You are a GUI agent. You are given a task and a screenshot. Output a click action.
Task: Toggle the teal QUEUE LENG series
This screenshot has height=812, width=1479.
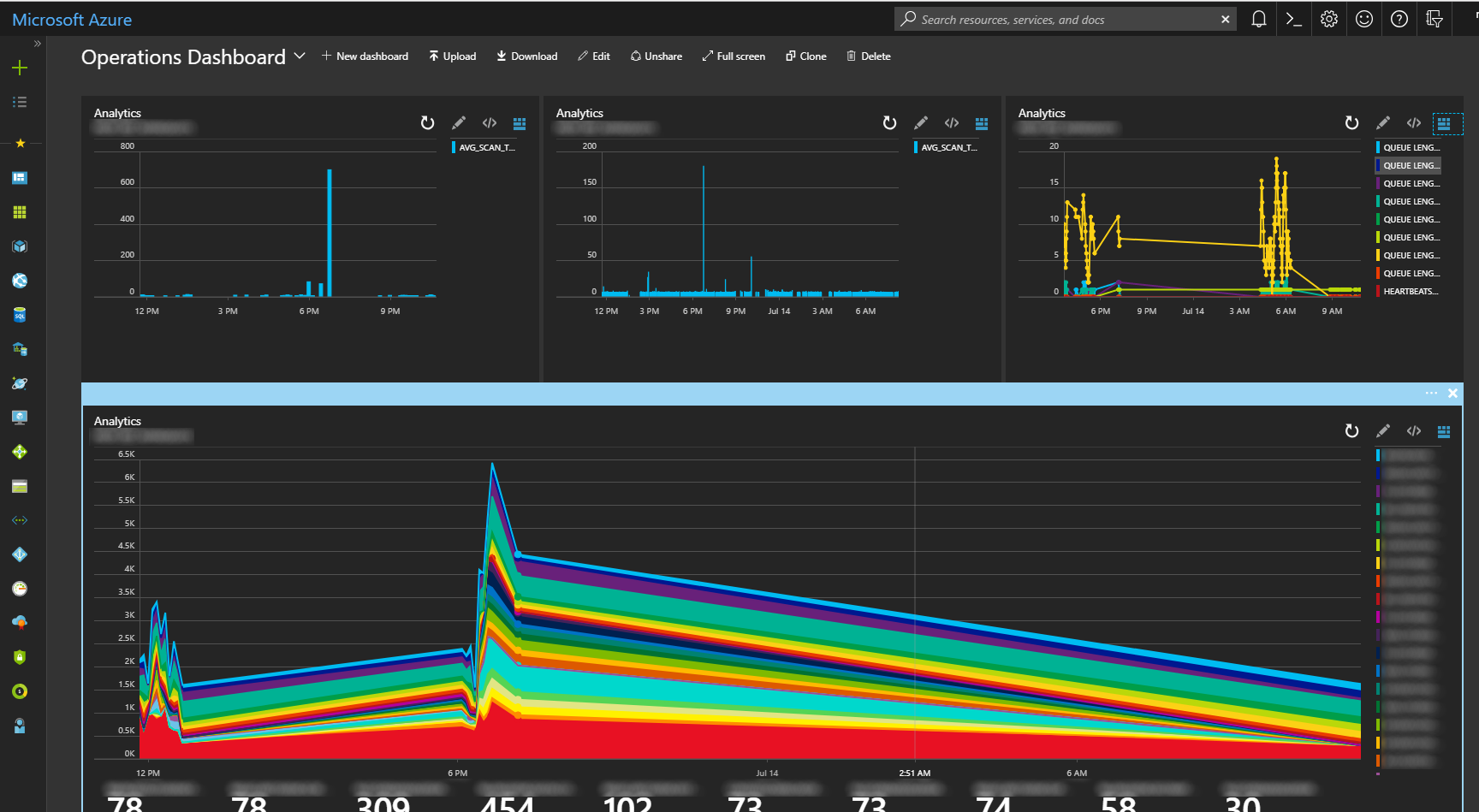1408,202
